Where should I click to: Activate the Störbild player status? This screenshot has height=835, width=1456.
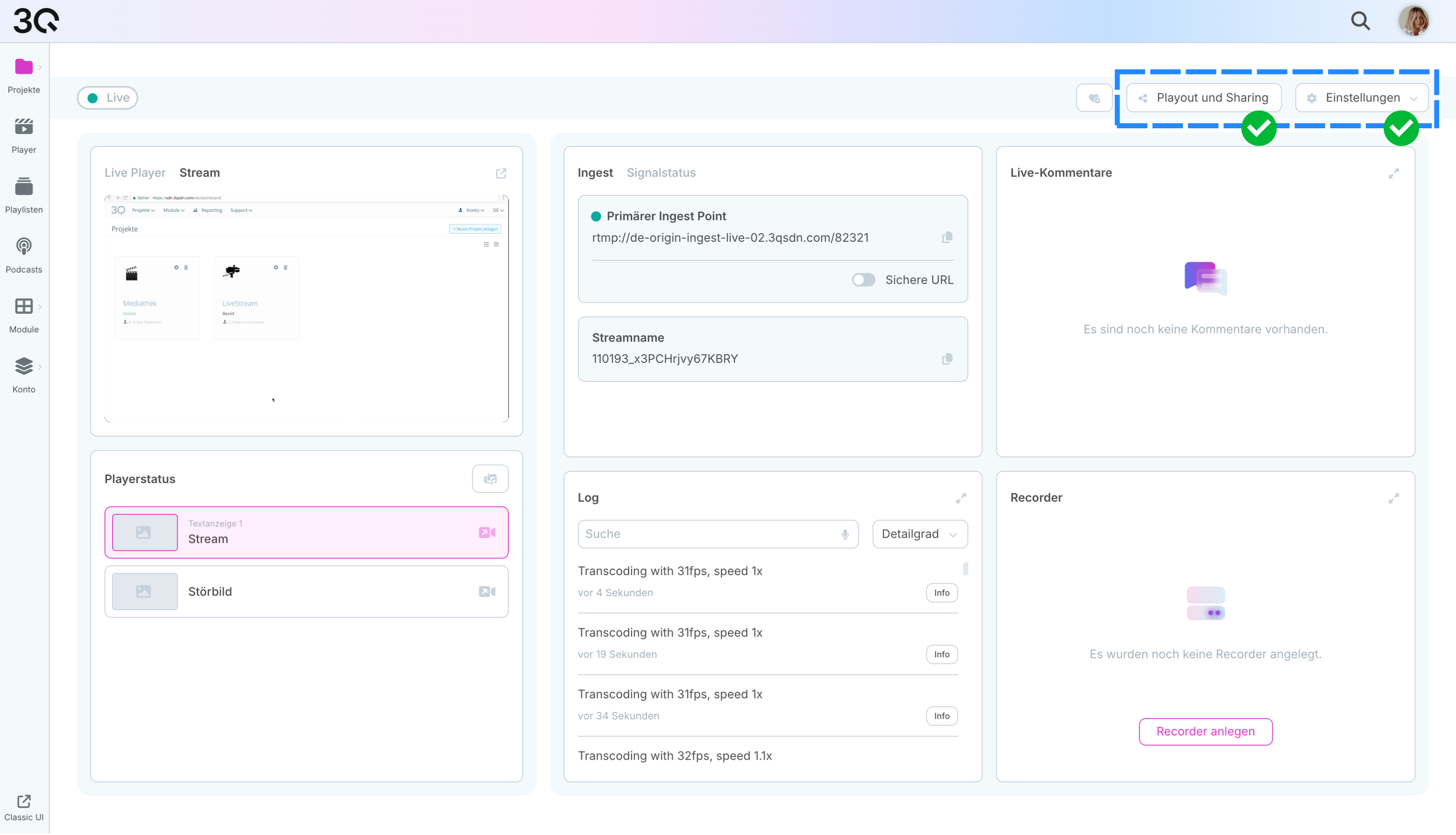tap(306, 591)
